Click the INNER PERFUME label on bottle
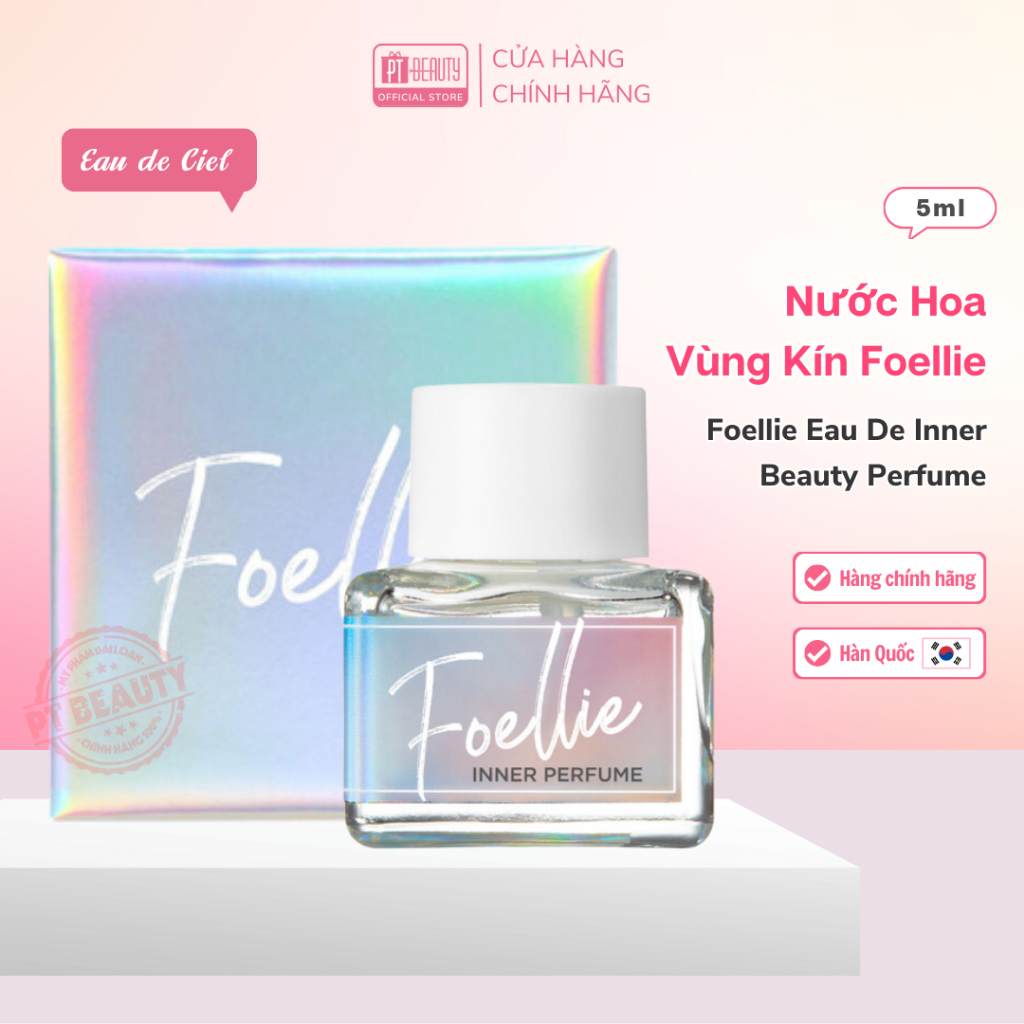Viewport: 1024px width, 1024px height. pyautogui.click(x=557, y=775)
